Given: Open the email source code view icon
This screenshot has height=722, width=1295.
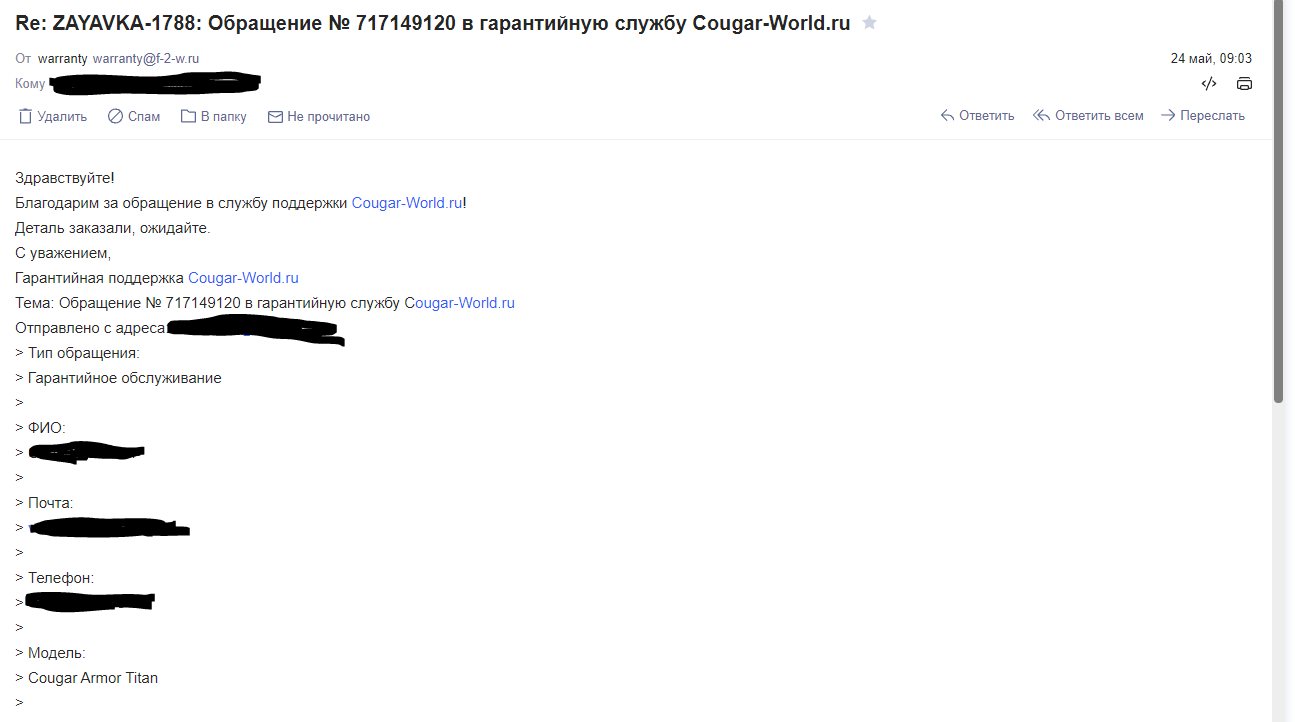Looking at the screenshot, I should [x=1208, y=84].
